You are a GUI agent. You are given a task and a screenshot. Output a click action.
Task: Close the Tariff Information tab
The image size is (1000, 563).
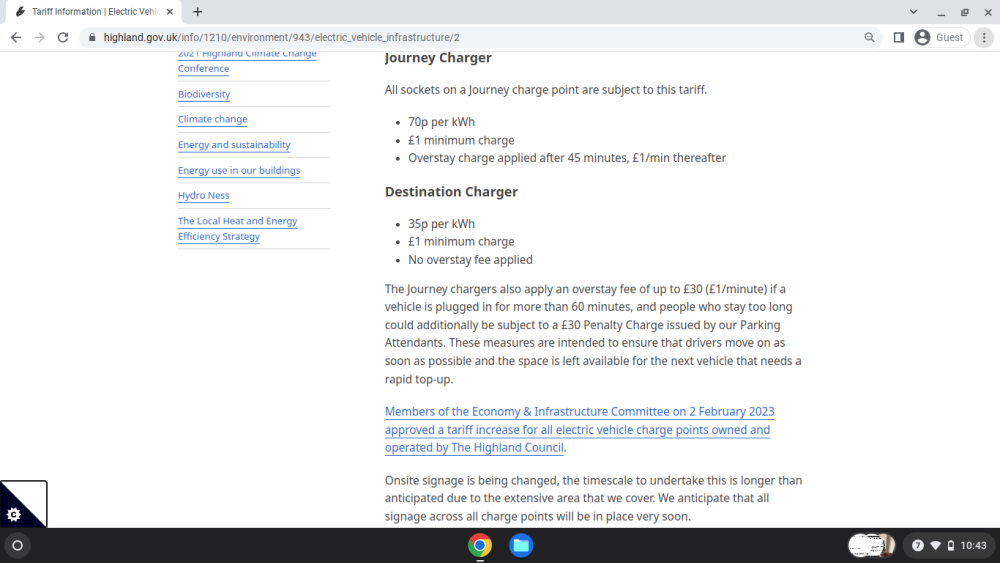[170, 11]
